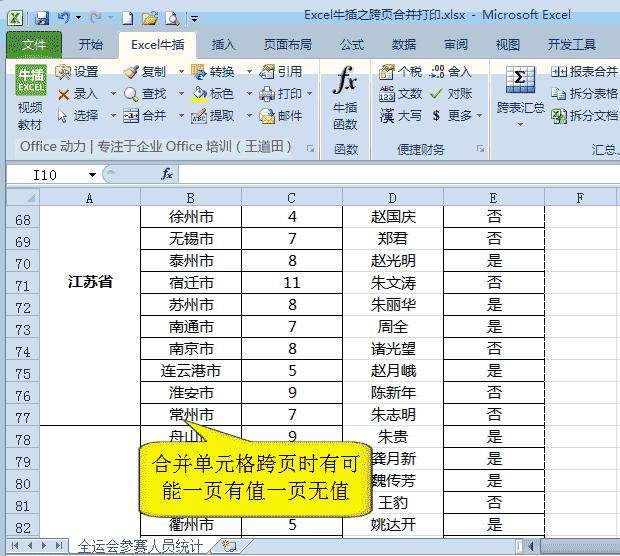Click the 大写 uppercase conversion tool

pyautogui.click(x=401, y=116)
